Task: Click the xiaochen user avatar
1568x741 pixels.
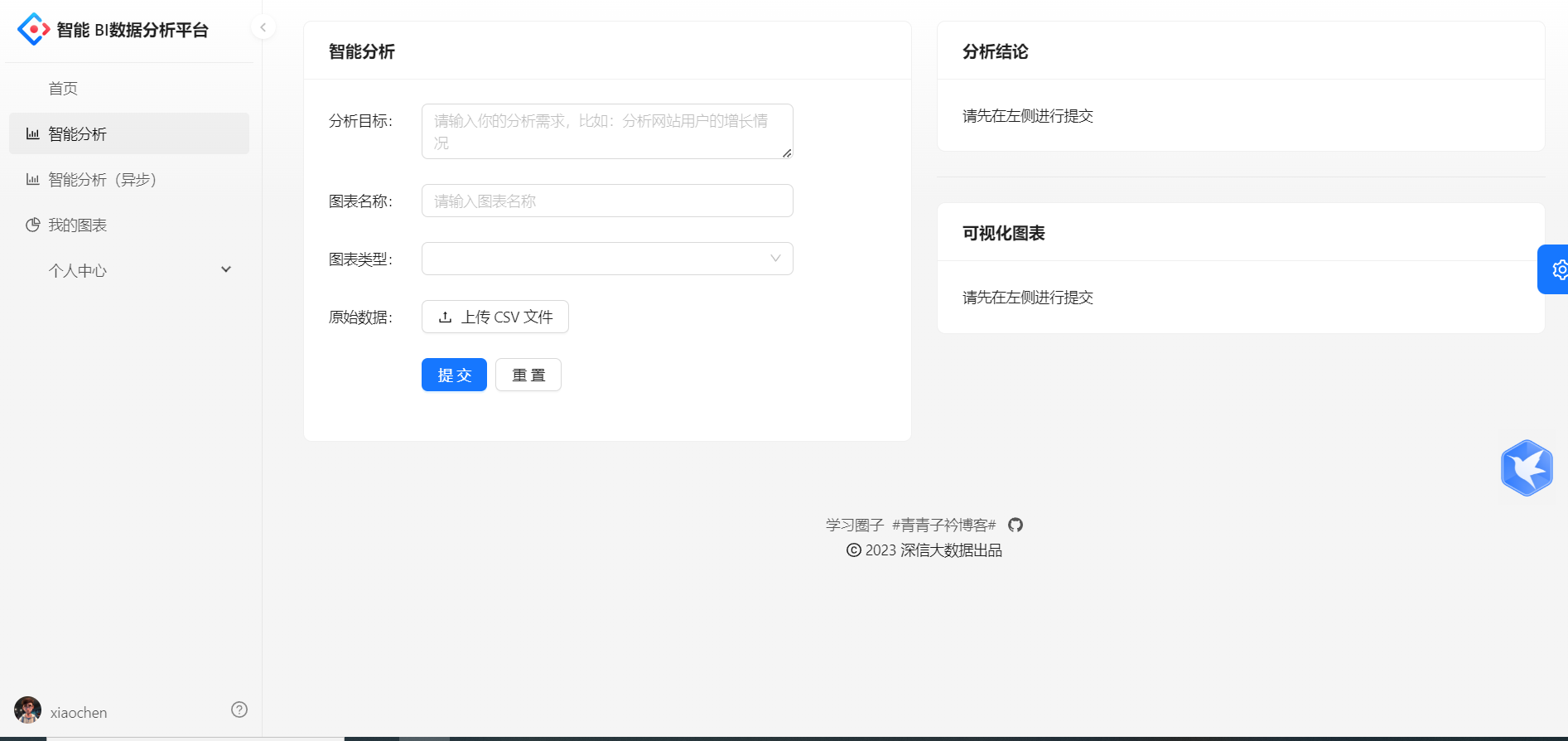Action: (27, 710)
